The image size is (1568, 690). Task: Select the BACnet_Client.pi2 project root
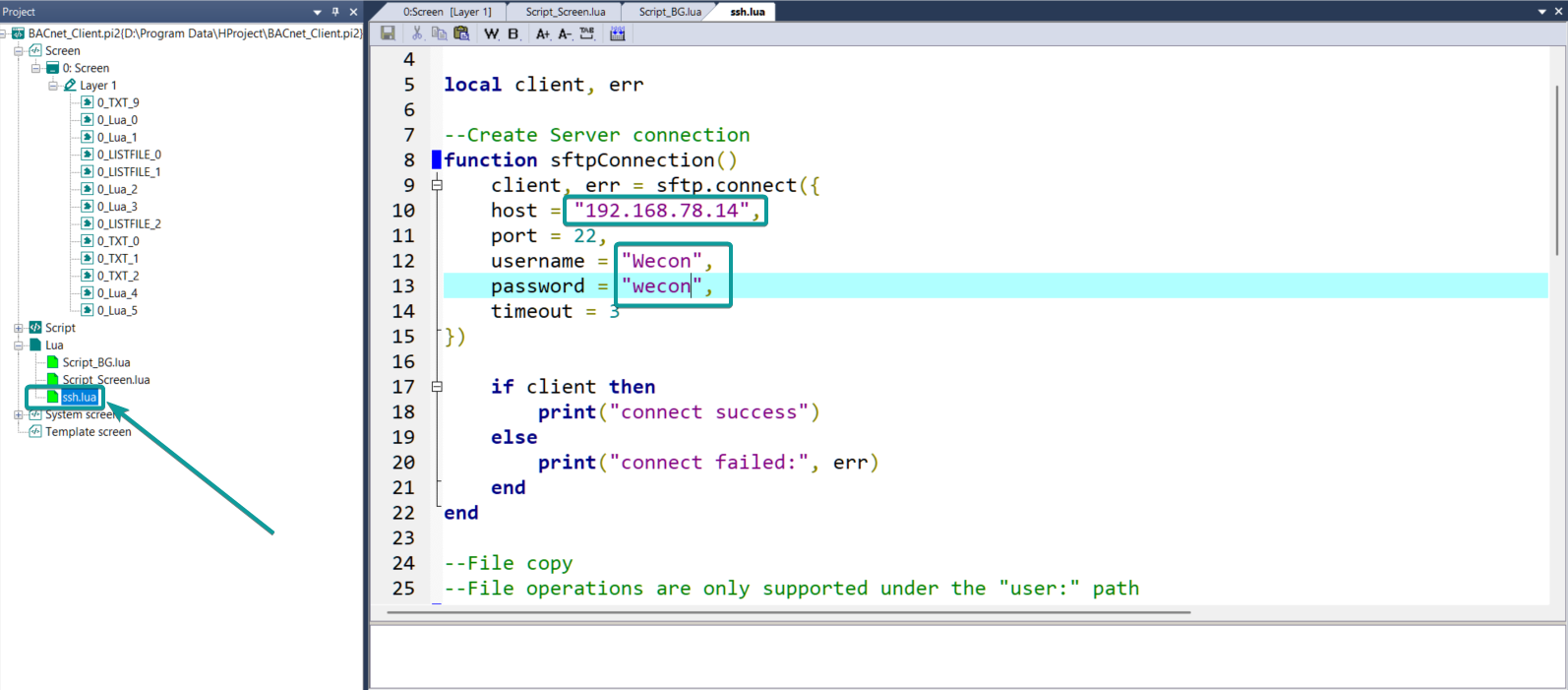[x=195, y=33]
